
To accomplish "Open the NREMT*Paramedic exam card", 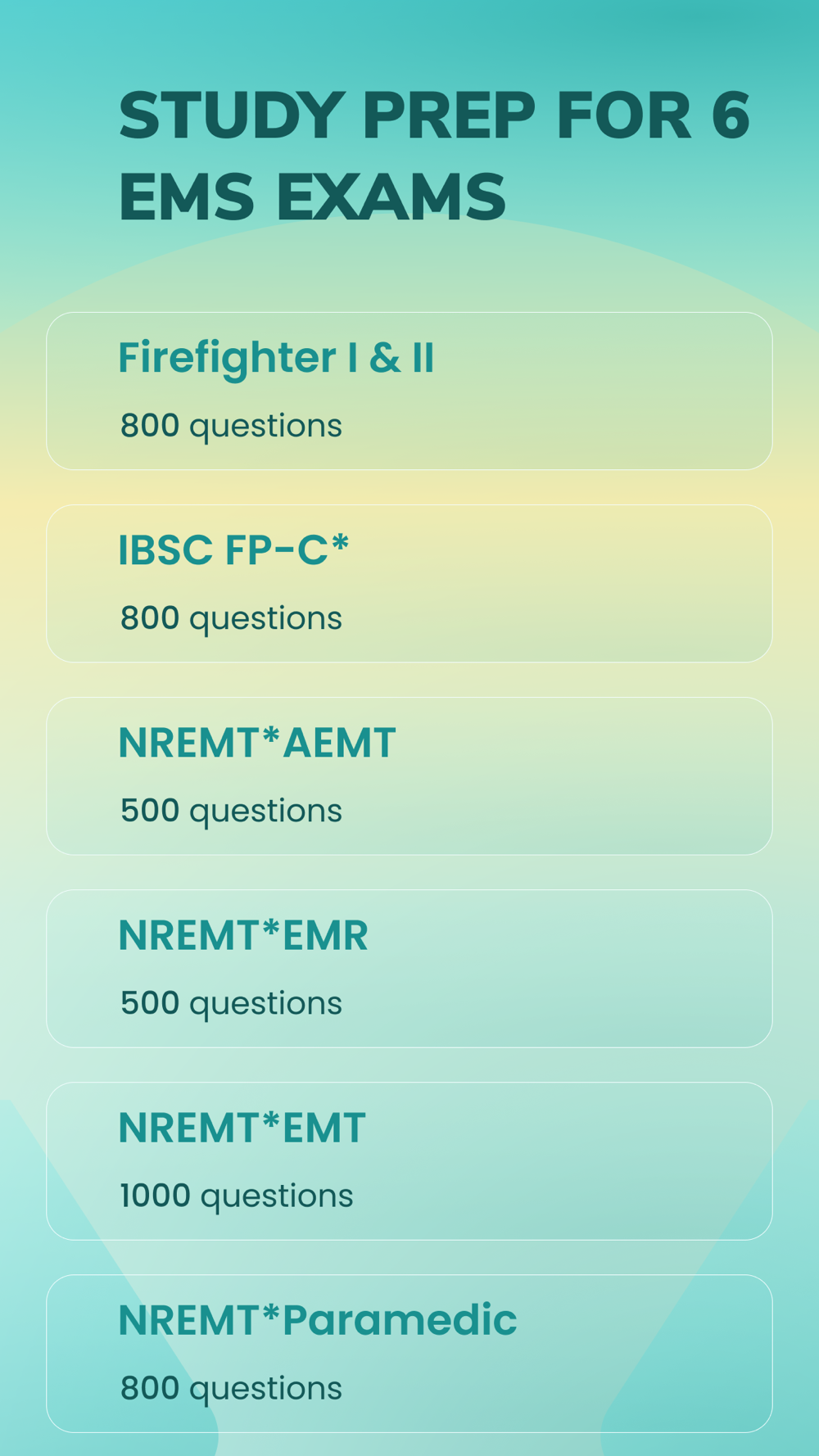I will point(409,1353).
